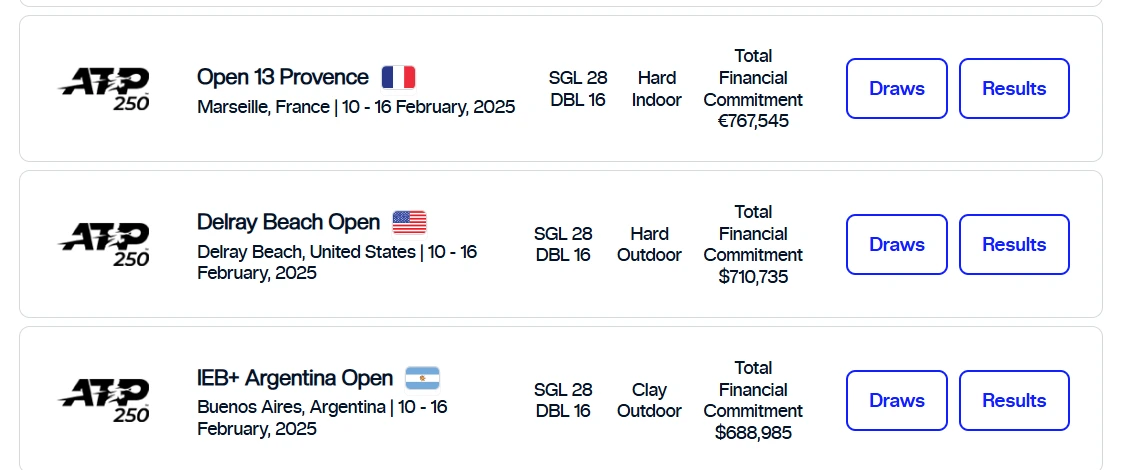Click the $710,735 financial commitment amount
The height and width of the screenshot is (470, 1126).
pyautogui.click(x=753, y=277)
